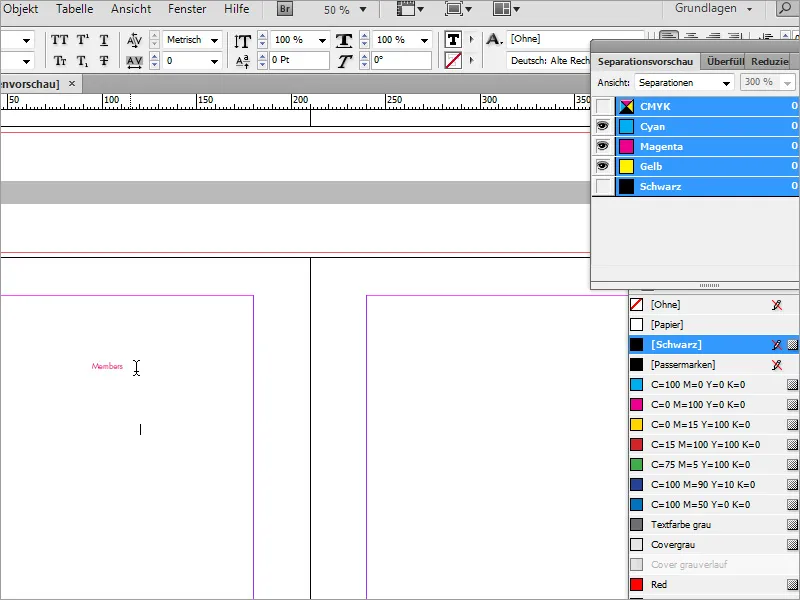Select the text stroke (none) box
800x600 pixels.
click(453, 61)
